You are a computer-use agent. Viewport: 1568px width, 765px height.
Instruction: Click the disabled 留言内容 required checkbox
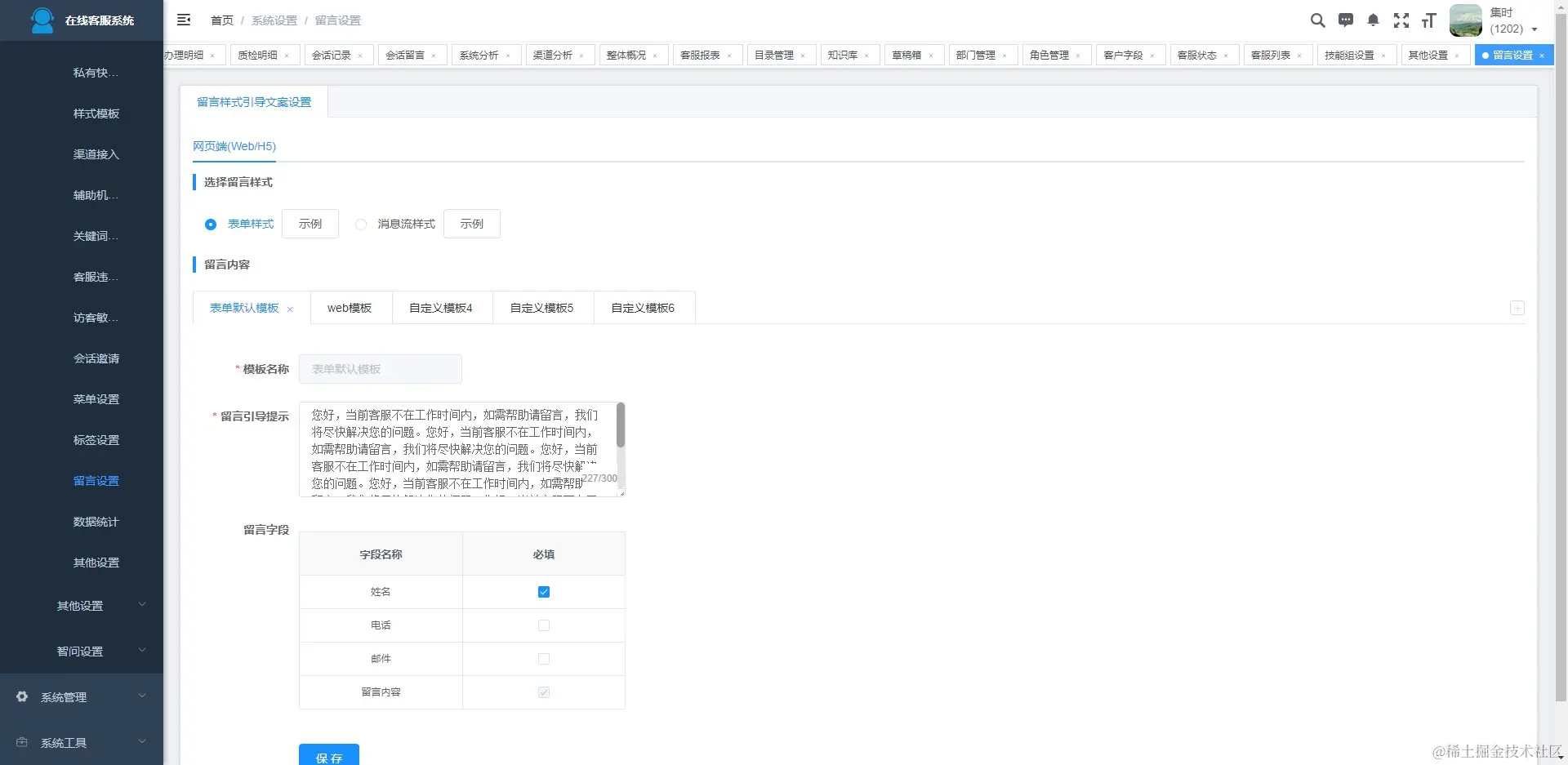tap(544, 692)
